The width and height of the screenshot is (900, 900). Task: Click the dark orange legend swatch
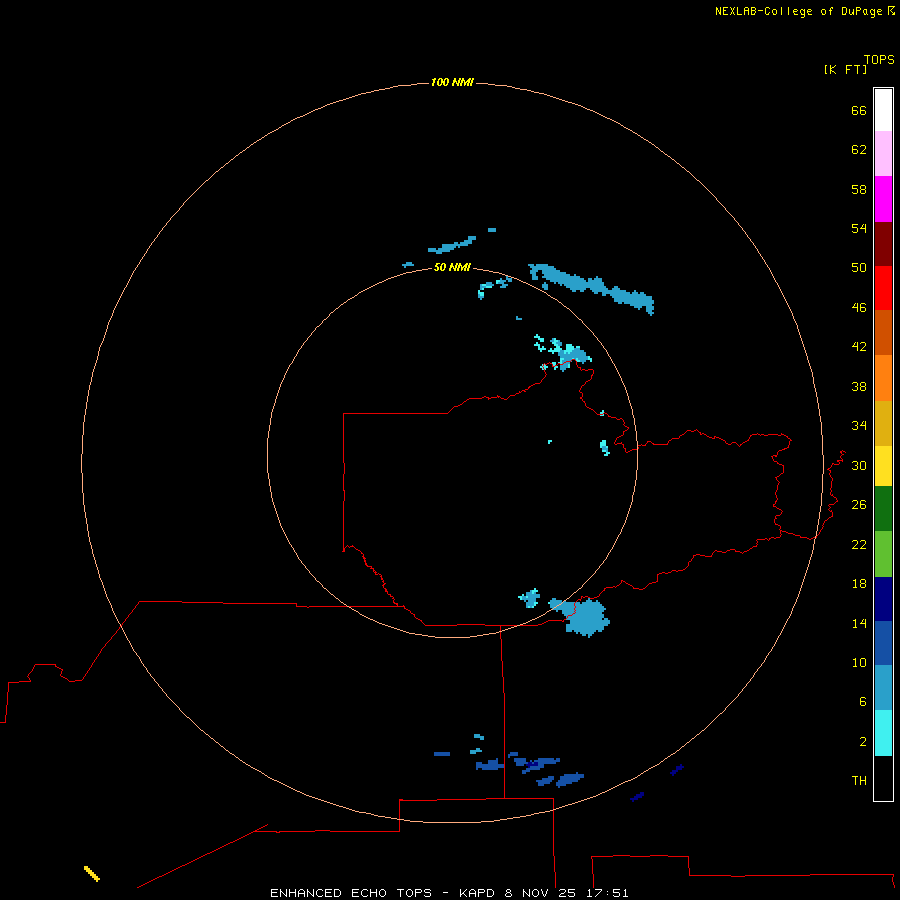click(883, 332)
